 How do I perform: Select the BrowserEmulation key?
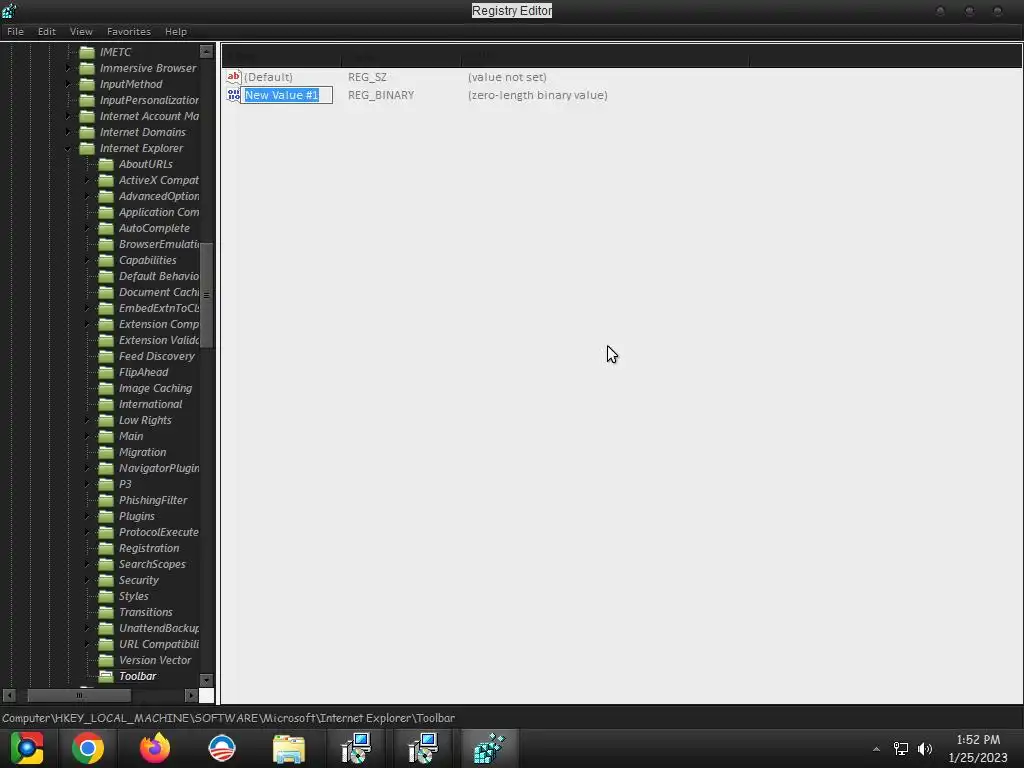coord(159,244)
